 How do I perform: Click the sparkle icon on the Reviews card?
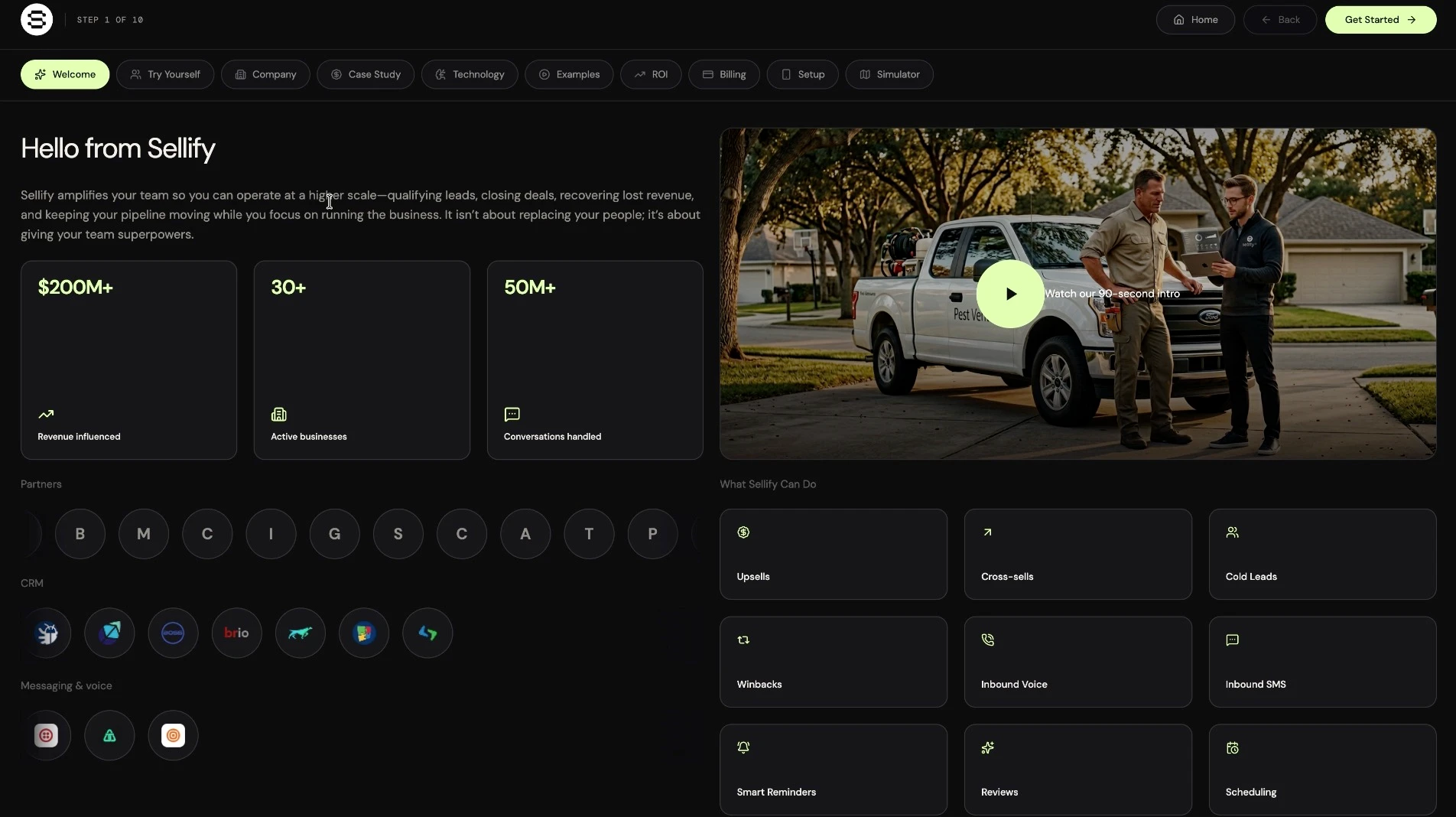click(987, 747)
